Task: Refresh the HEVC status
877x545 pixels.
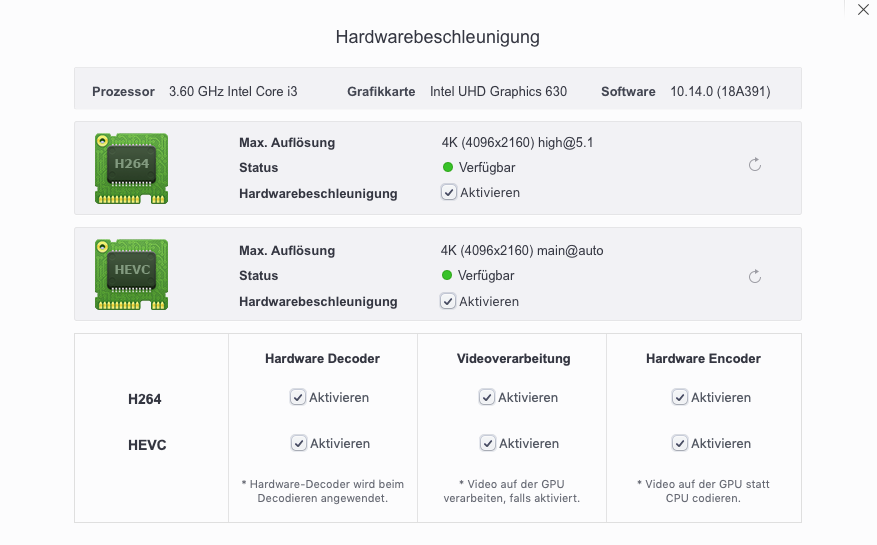Action: point(755,276)
